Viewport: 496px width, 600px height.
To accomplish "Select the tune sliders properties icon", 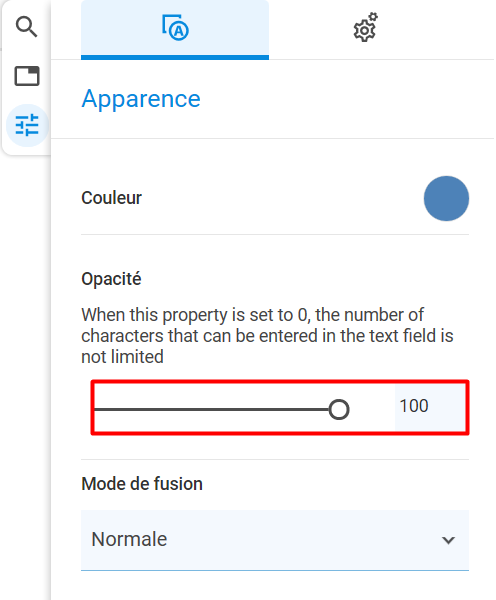I will click(x=27, y=125).
